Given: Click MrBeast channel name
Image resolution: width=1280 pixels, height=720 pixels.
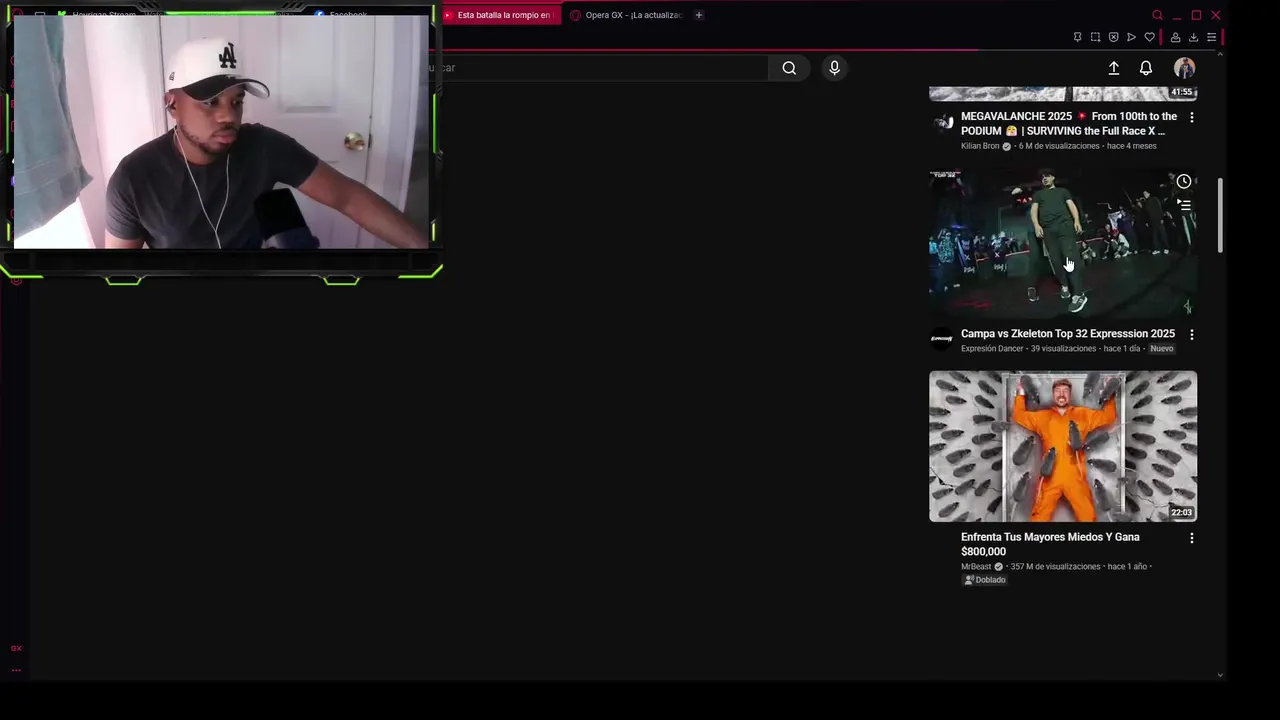Looking at the screenshot, I should [x=976, y=567].
